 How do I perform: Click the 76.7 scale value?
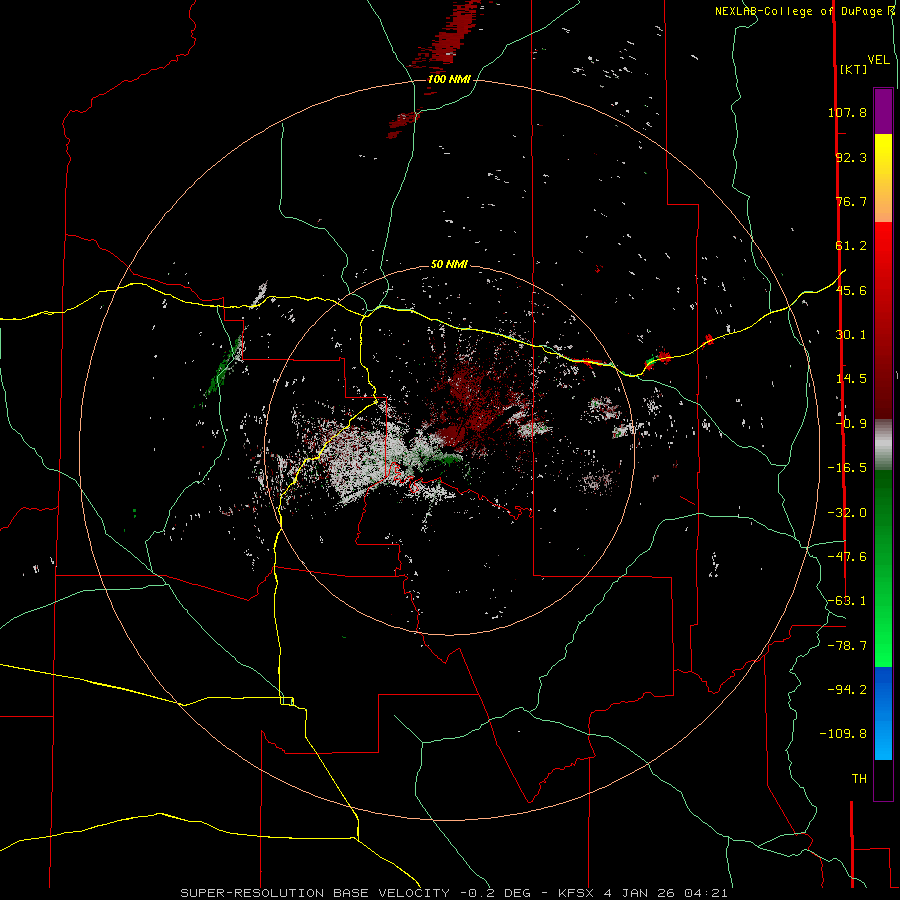coord(851,201)
